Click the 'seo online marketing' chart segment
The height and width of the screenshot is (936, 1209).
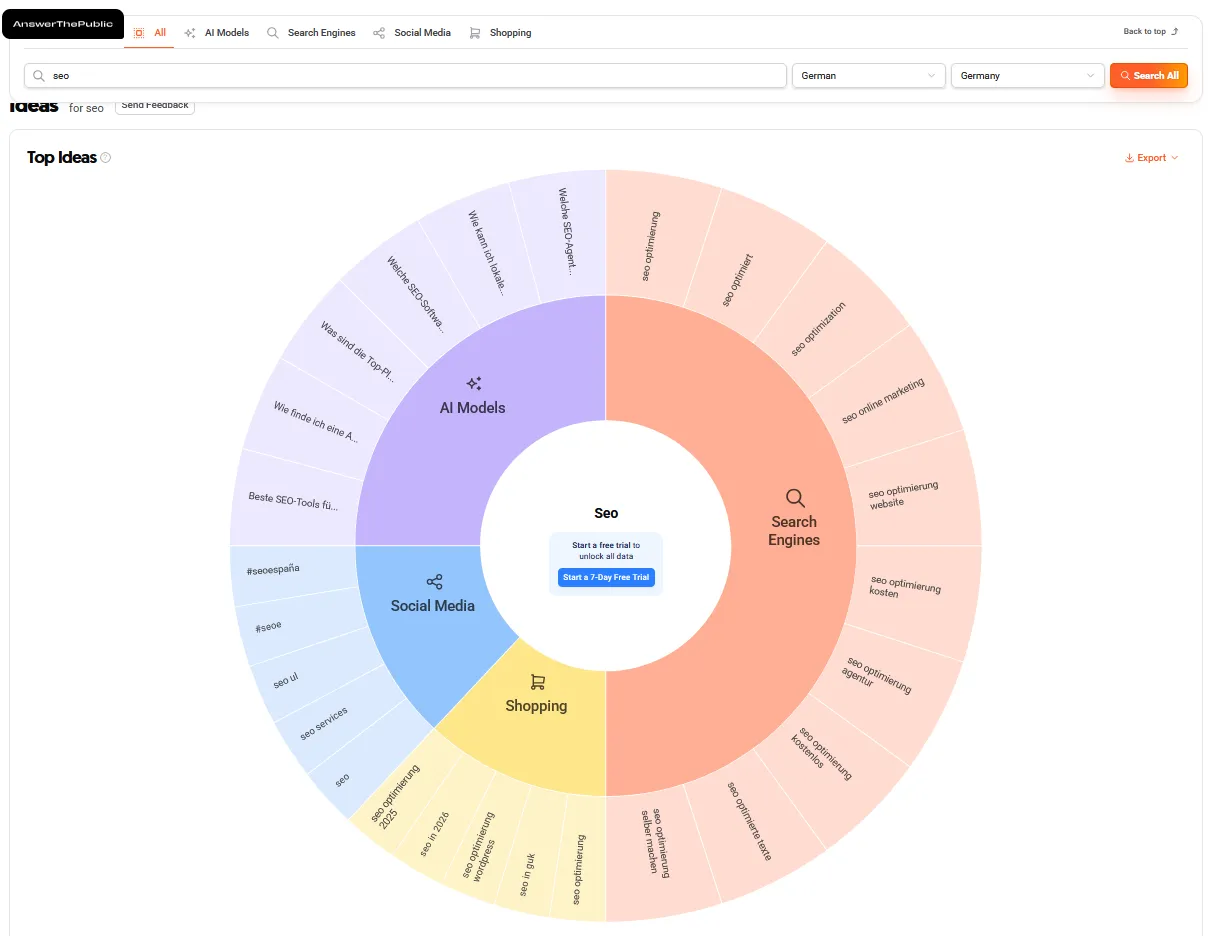(885, 400)
